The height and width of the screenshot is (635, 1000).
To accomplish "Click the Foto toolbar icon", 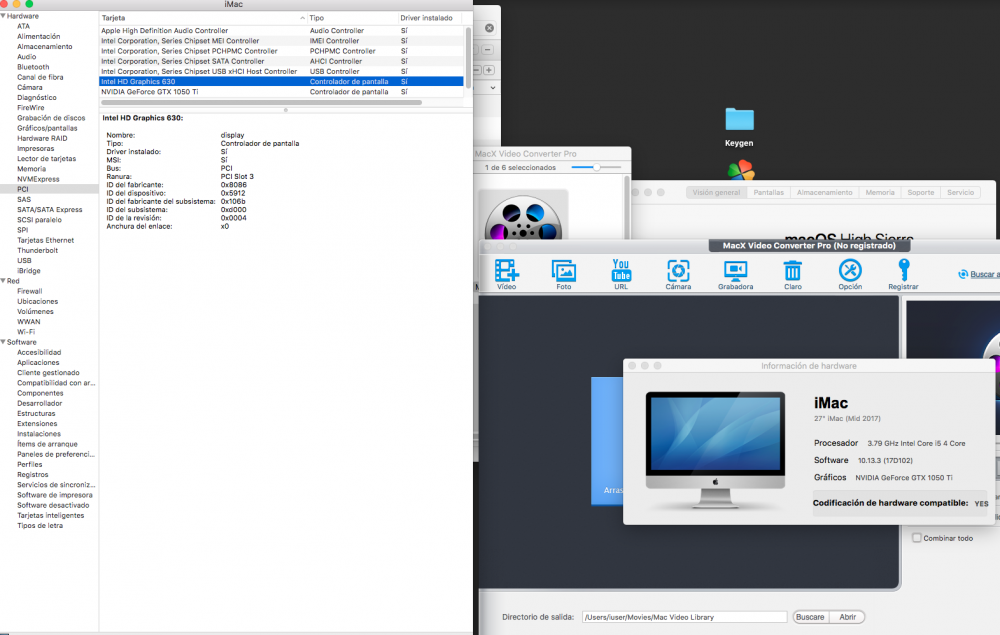I will [564, 271].
